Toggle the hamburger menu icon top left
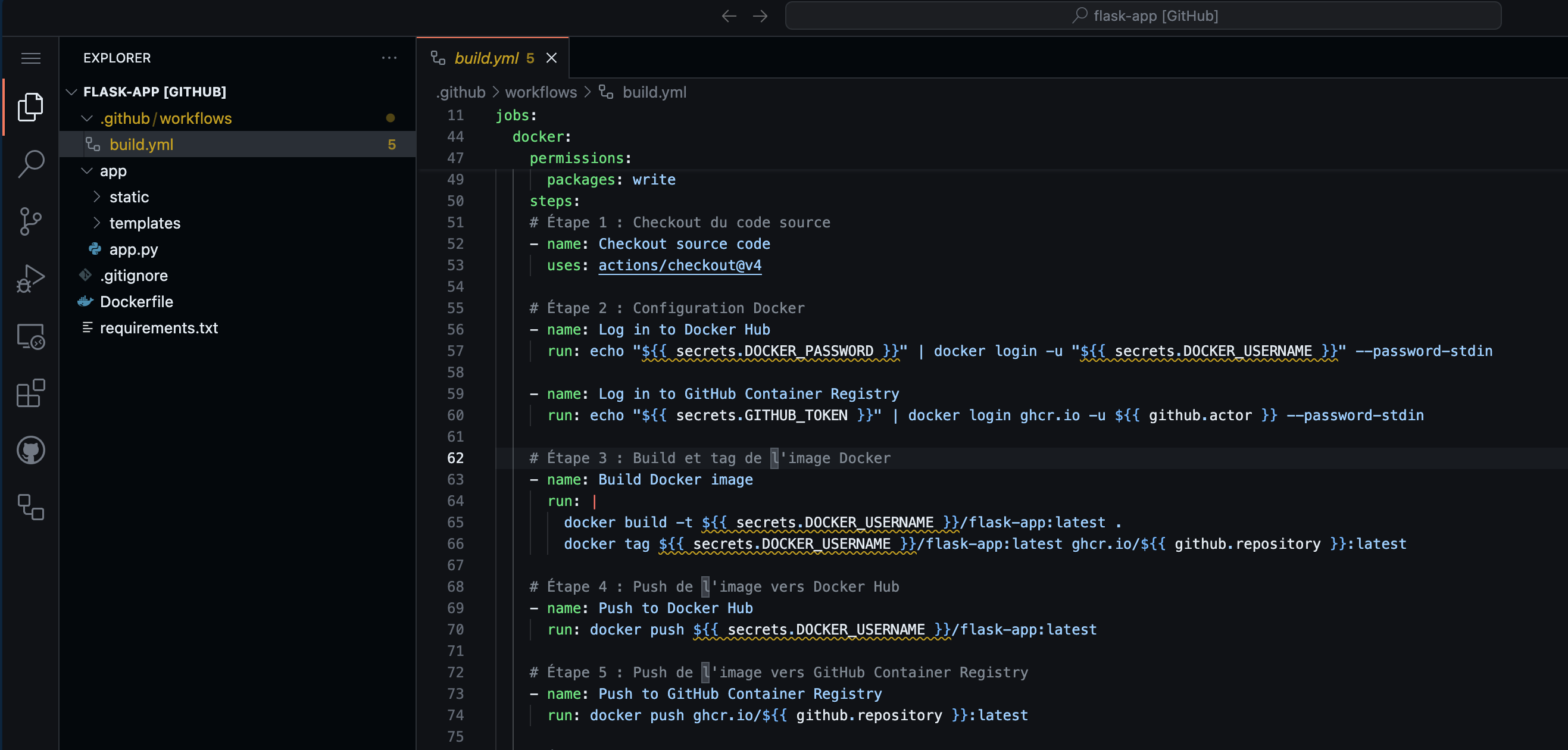This screenshot has width=1568, height=750. pos(30,58)
